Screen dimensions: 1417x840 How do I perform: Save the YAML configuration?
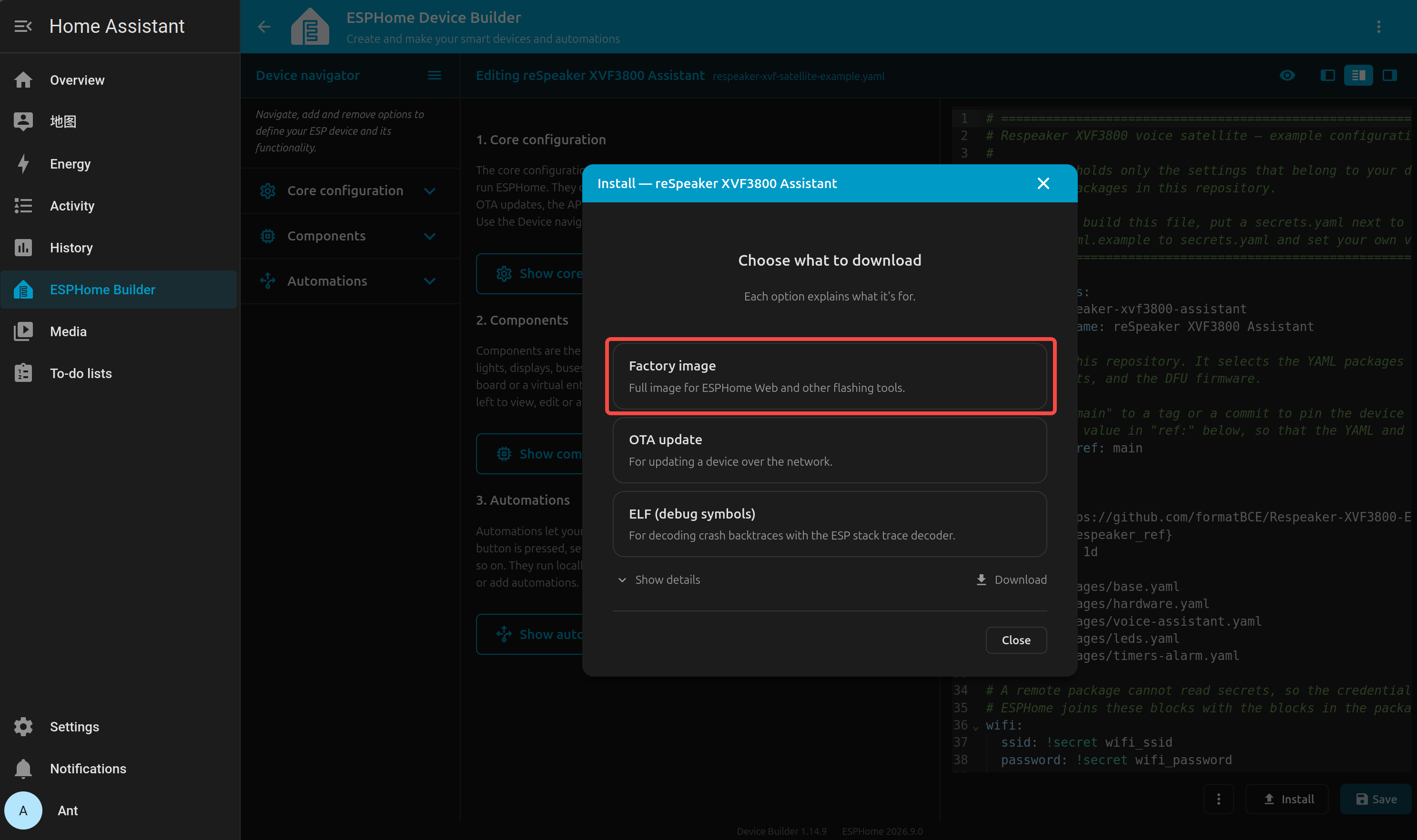1376,799
